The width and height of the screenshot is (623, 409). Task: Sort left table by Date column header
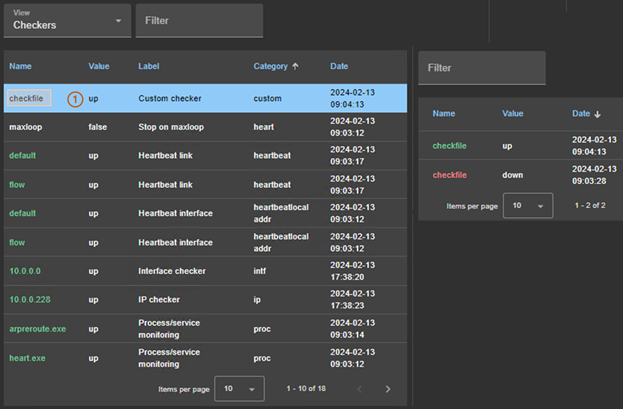pos(340,66)
